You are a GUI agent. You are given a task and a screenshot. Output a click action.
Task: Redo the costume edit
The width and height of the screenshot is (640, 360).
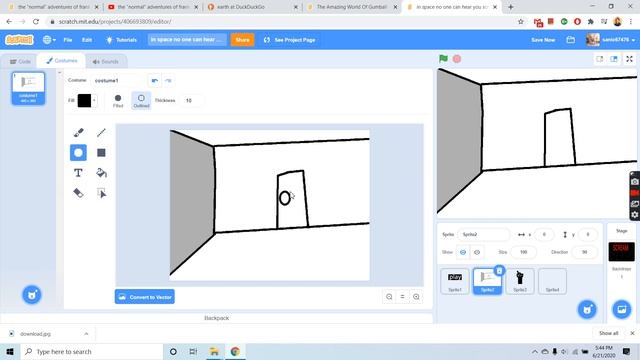coord(168,80)
